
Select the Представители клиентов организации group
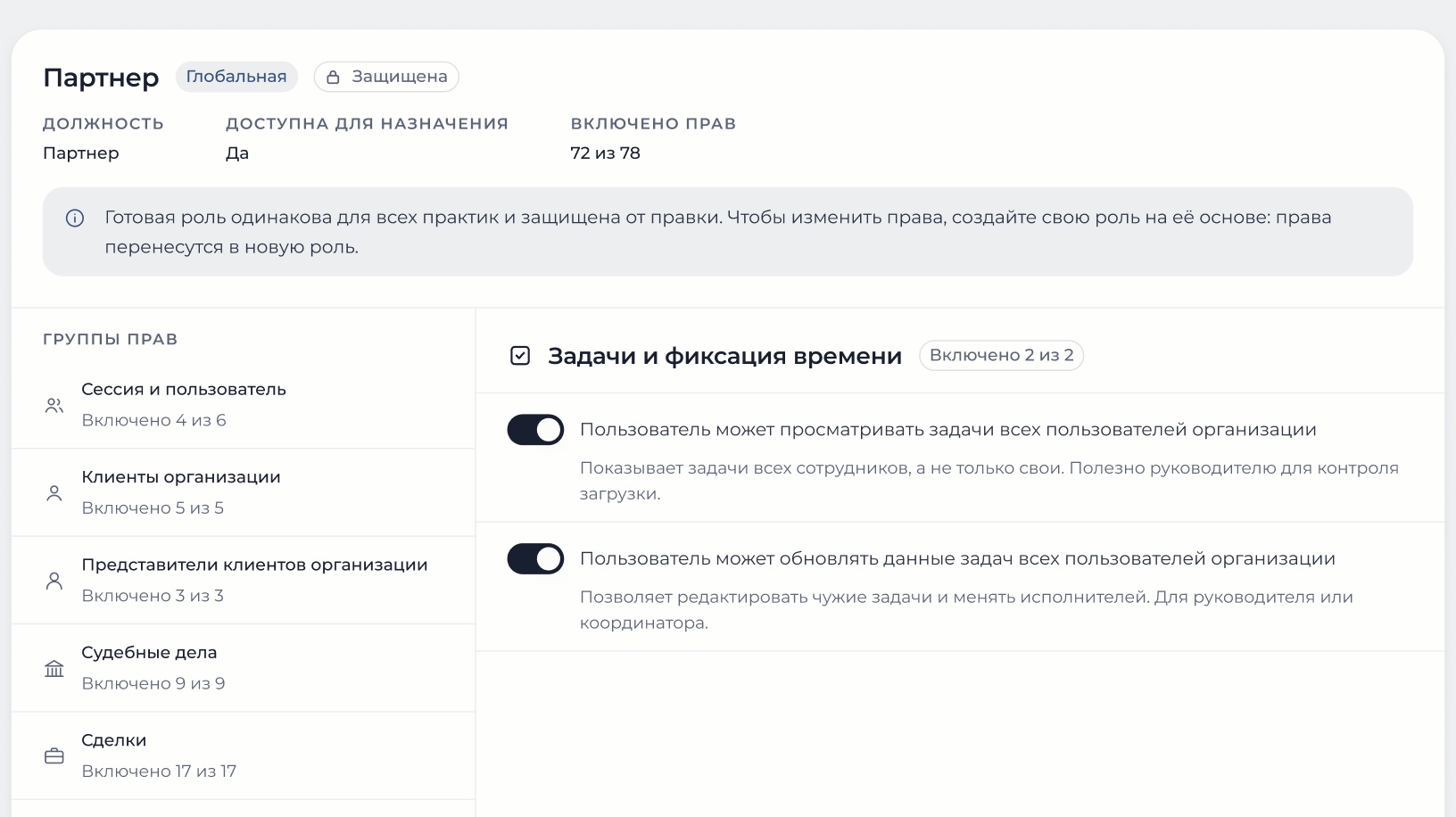pyautogui.click(x=243, y=581)
